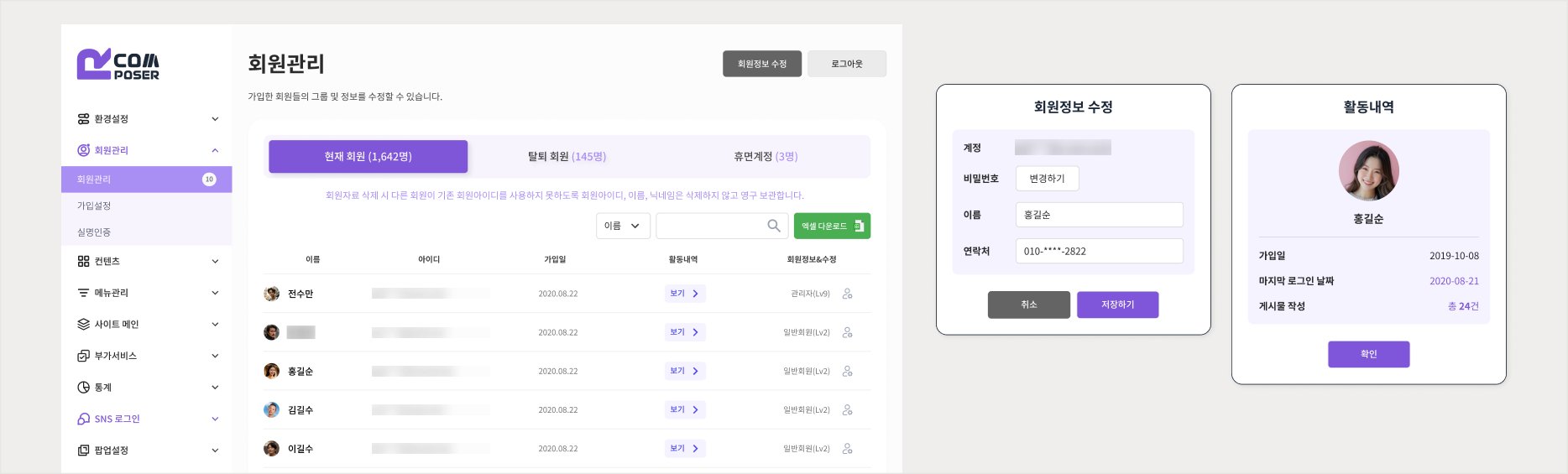
Task: Click the 연락처 field 010-****-2822
Action: click(1100, 251)
